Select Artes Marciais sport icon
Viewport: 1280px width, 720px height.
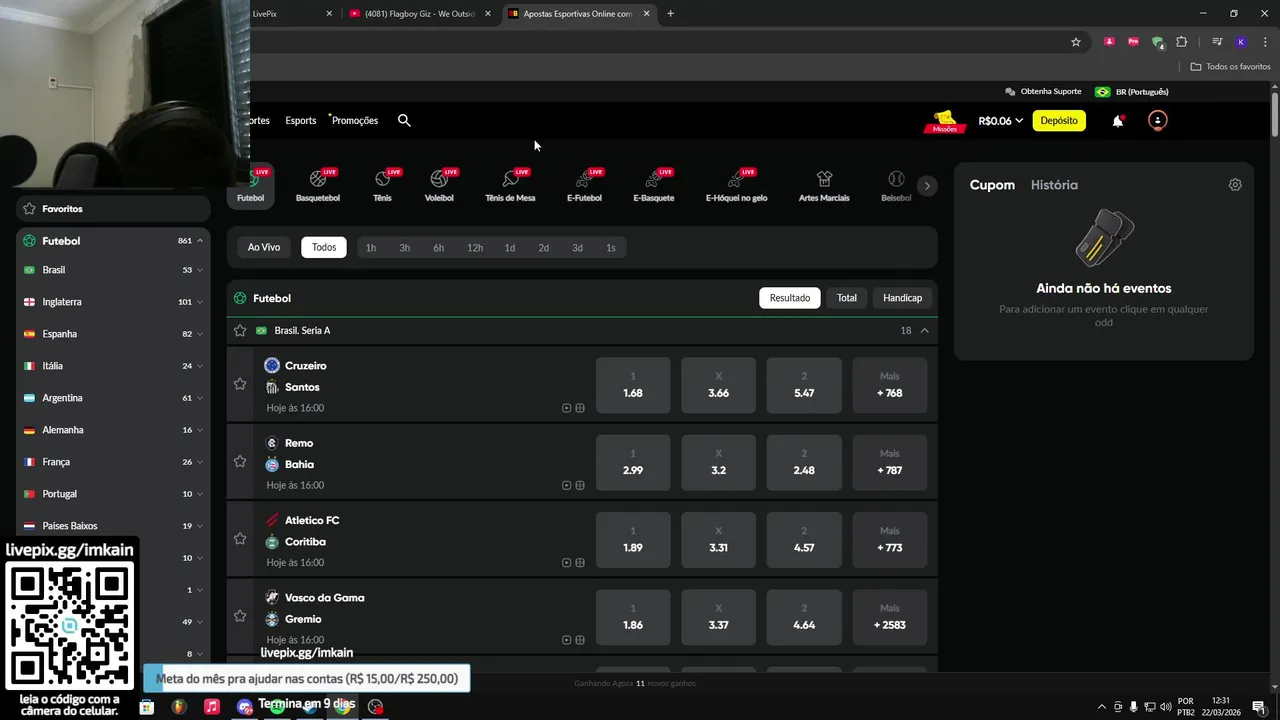[824, 185]
